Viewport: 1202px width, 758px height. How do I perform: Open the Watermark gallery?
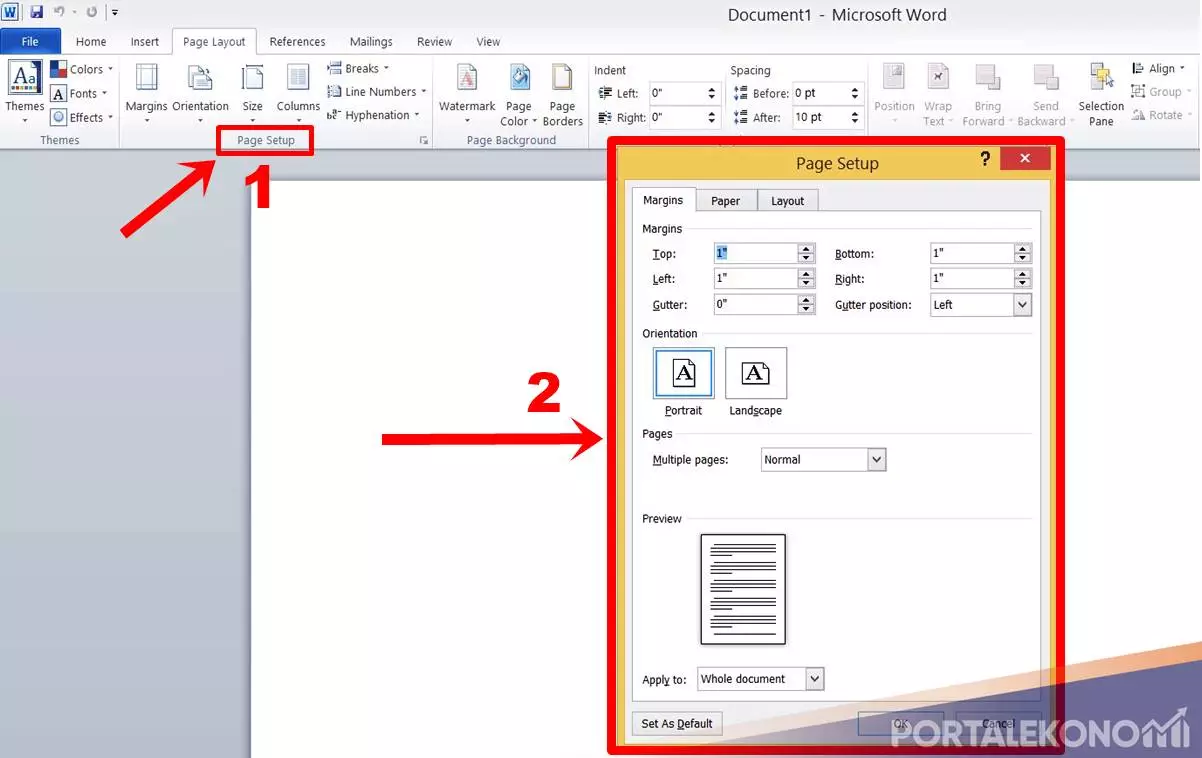467,93
